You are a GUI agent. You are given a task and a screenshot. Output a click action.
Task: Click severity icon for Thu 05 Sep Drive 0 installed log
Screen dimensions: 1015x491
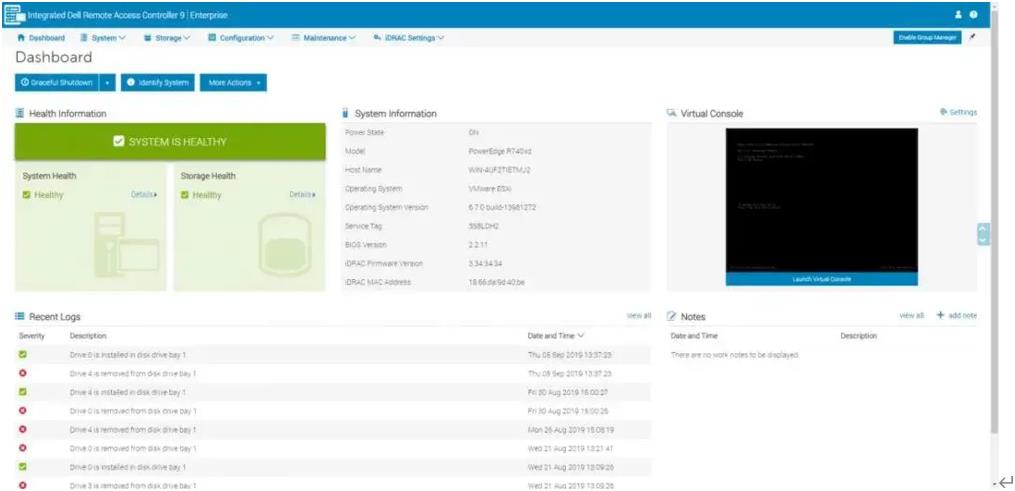pyautogui.click(x=23, y=355)
